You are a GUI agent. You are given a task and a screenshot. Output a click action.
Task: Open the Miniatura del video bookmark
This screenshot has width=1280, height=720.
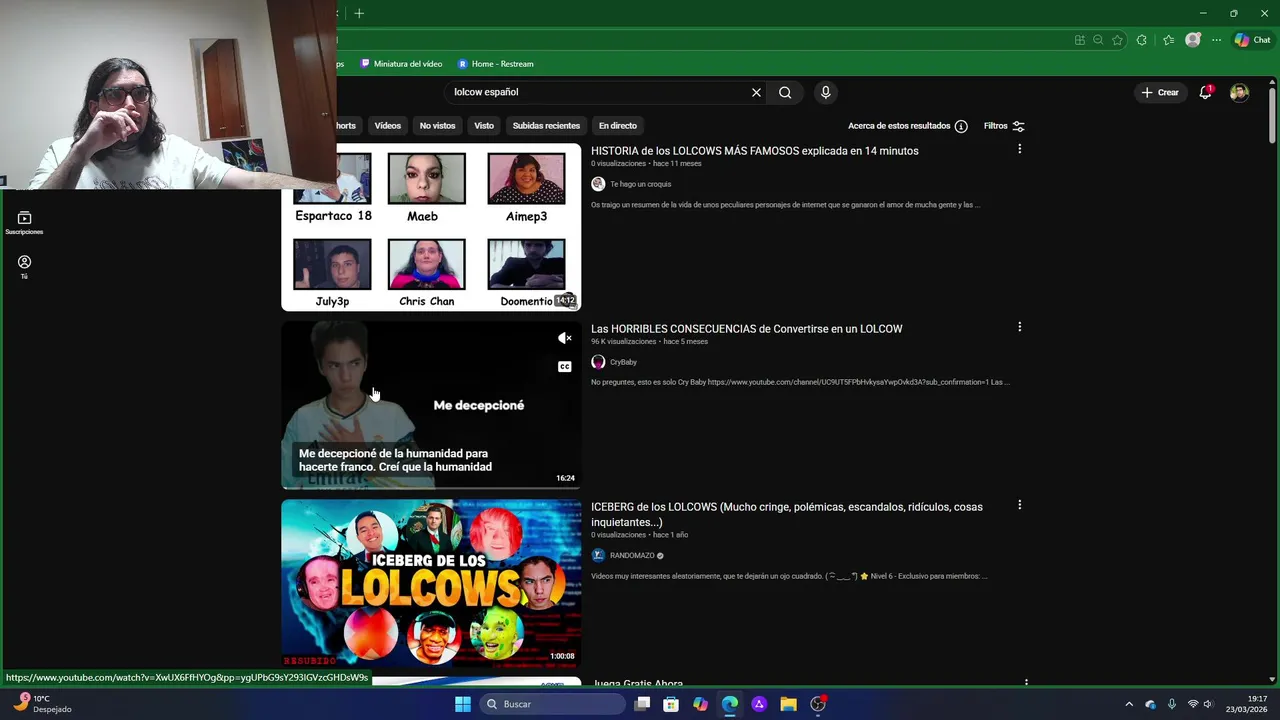click(x=401, y=64)
